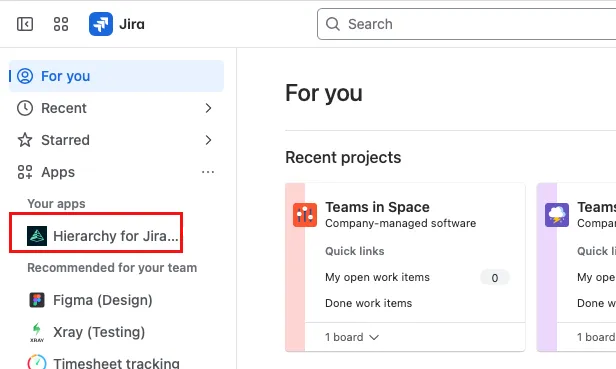616x369 pixels.
Task: Expand the Recent chevron arrow
Action: coord(208,108)
